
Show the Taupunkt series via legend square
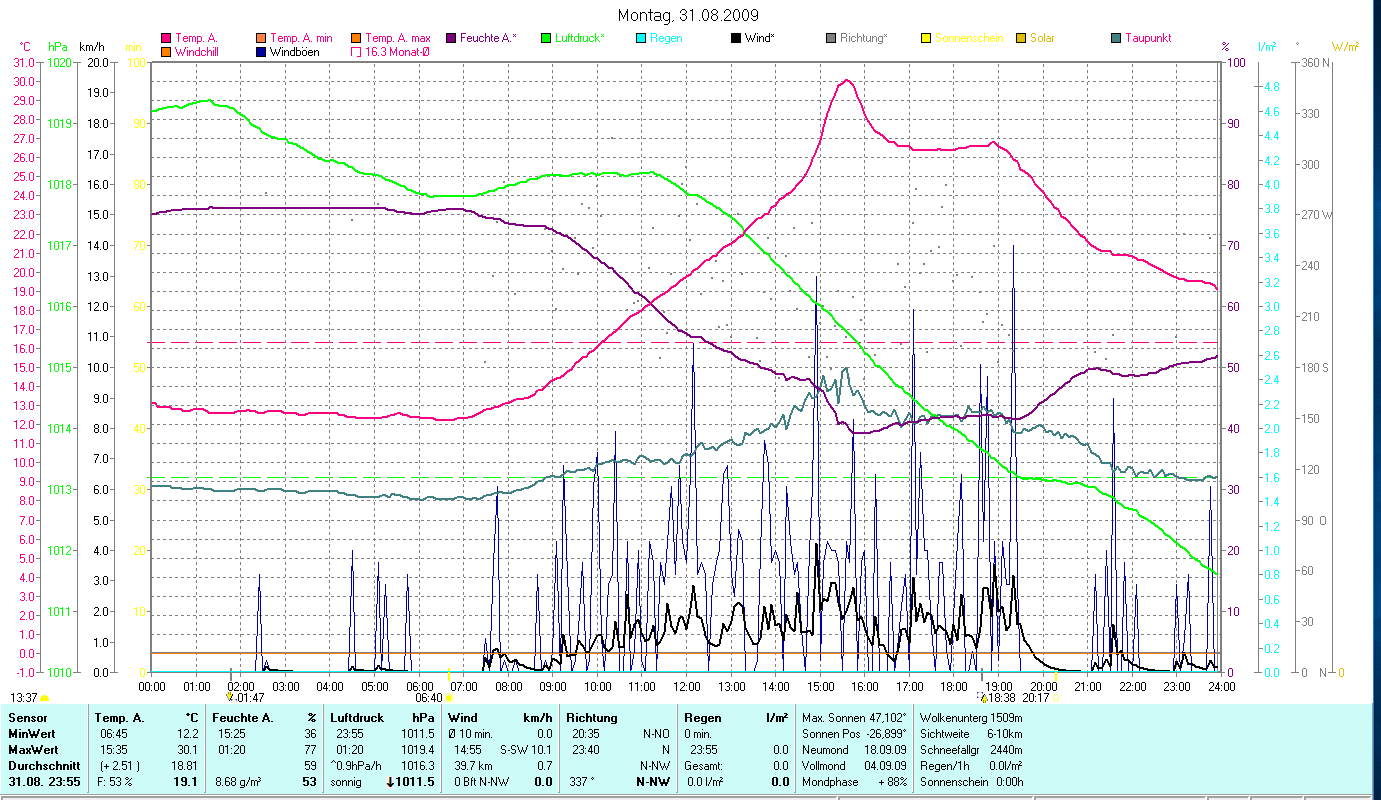(1116, 38)
